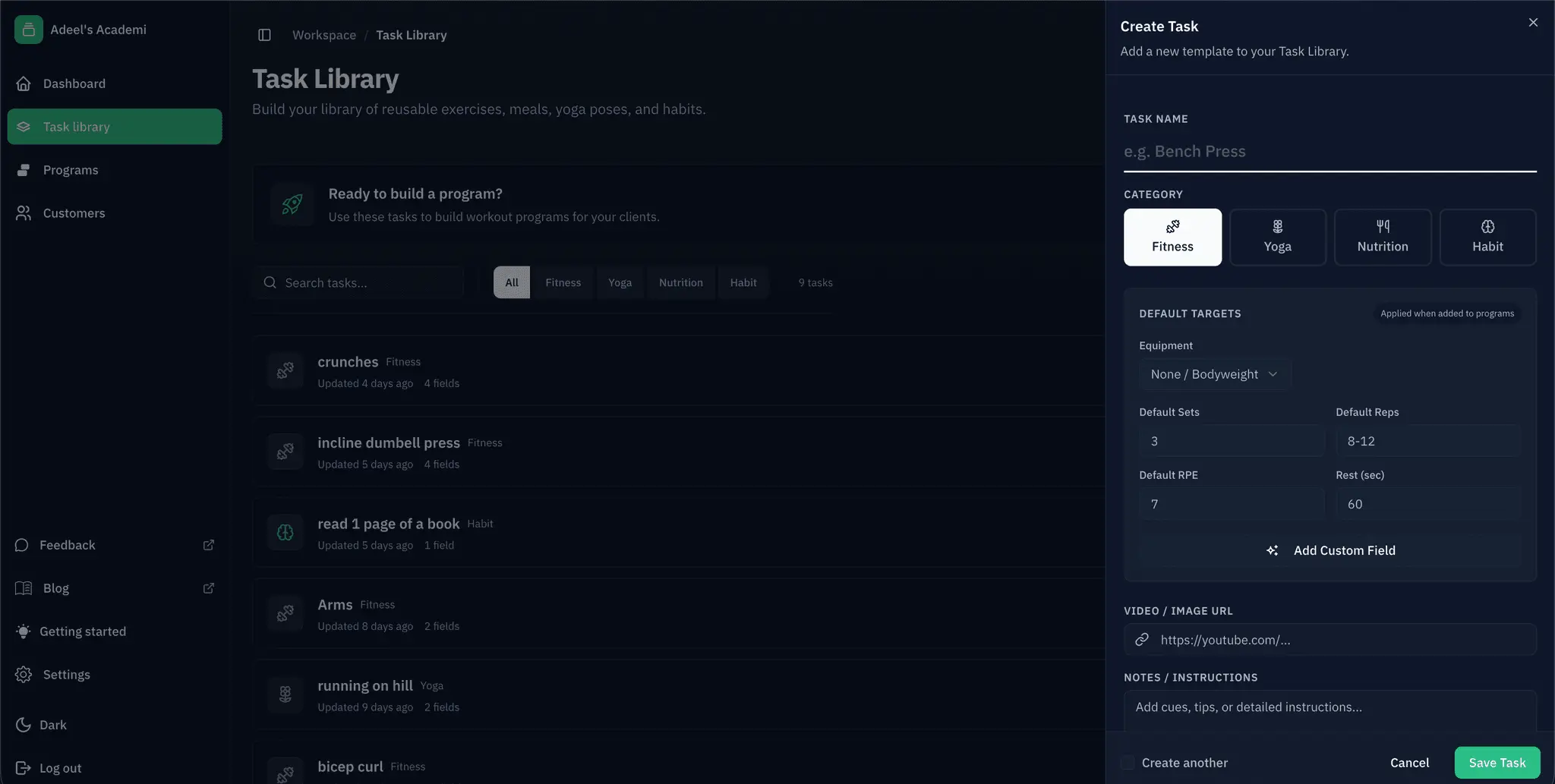Image resolution: width=1555 pixels, height=784 pixels.
Task: Click the Default Sets field
Action: 1232,441
